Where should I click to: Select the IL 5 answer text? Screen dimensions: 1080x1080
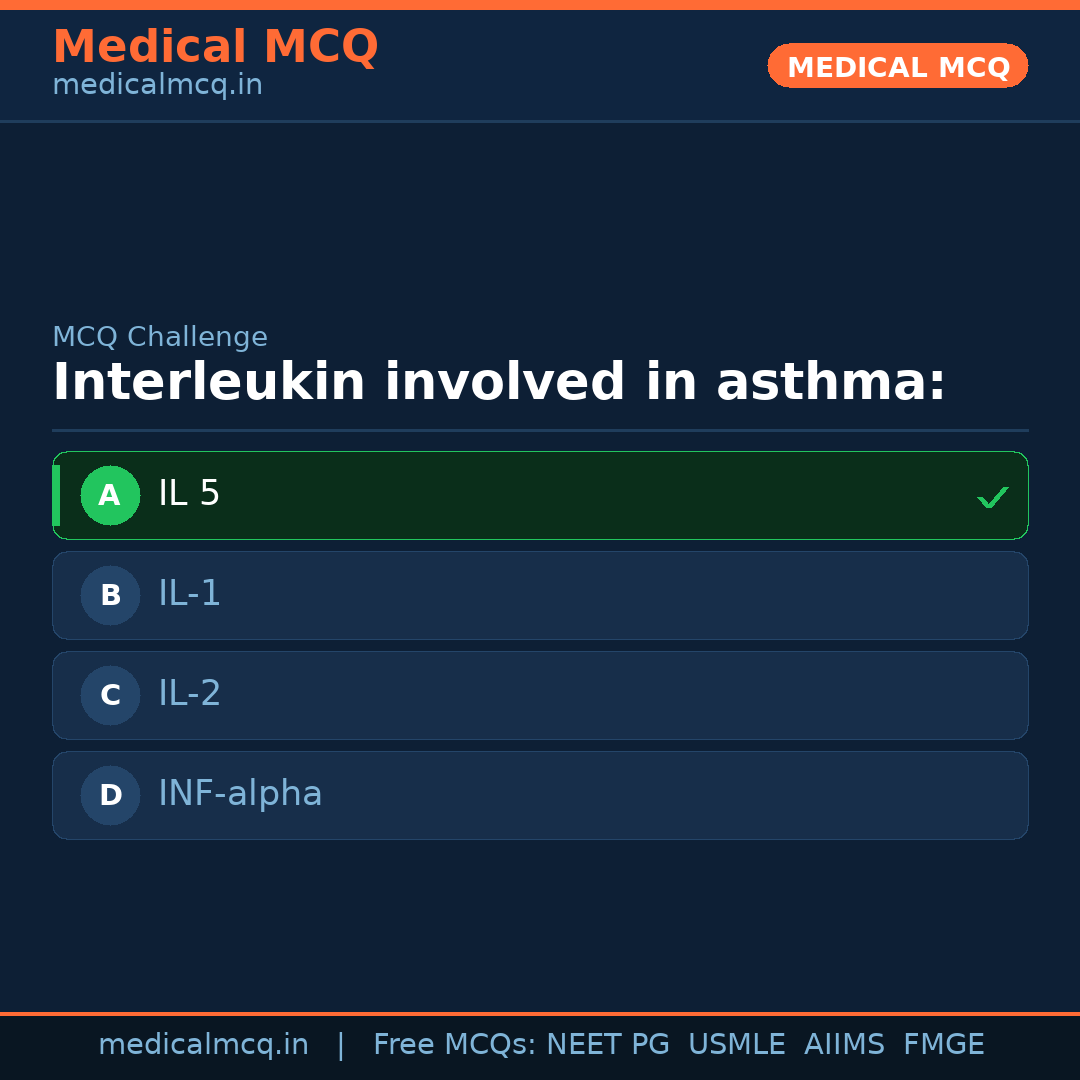coord(189,494)
